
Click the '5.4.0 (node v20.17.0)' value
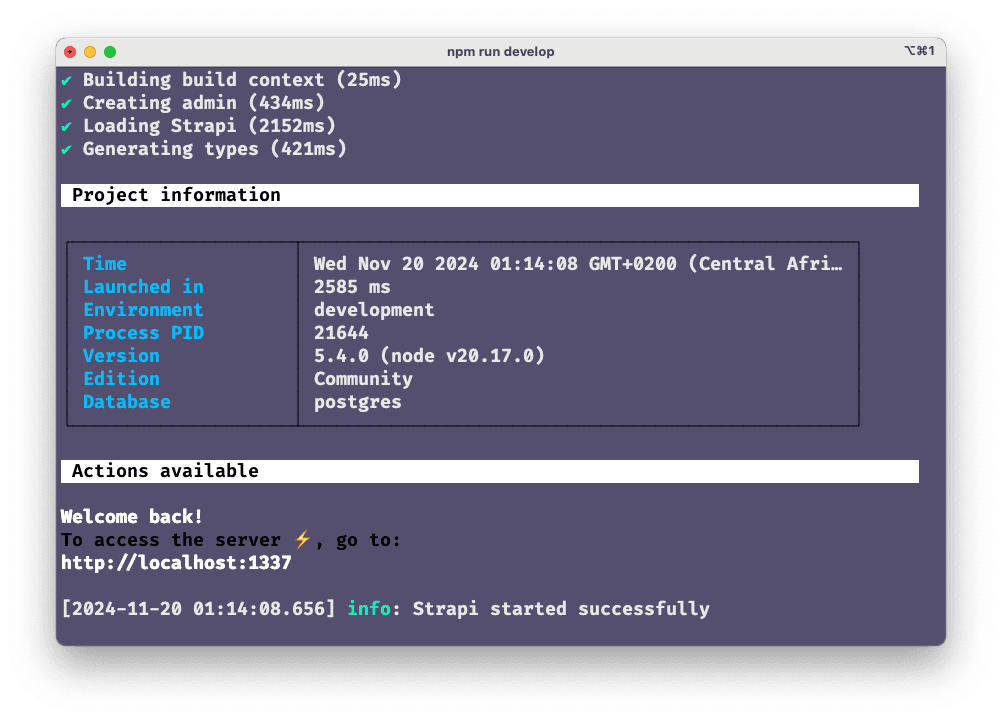coord(429,356)
